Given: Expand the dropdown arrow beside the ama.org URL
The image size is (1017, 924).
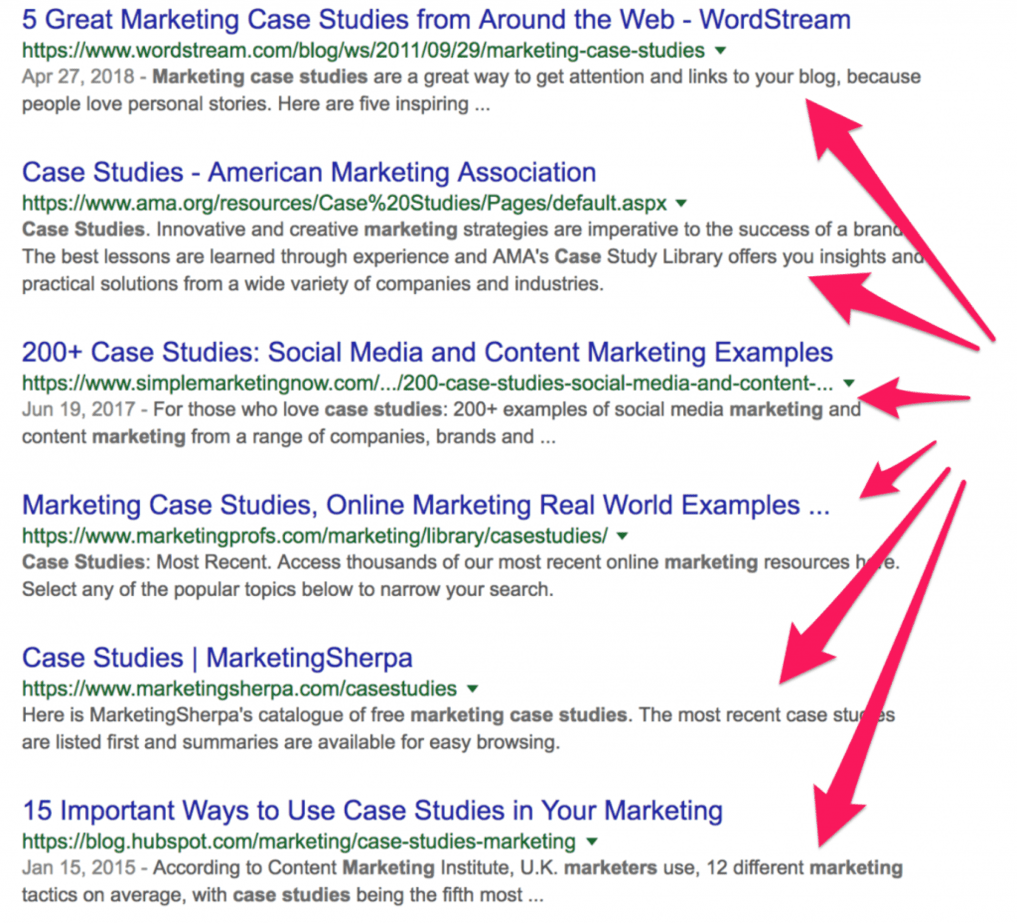Looking at the screenshot, I should pyautogui.click(x=681, y=204).
